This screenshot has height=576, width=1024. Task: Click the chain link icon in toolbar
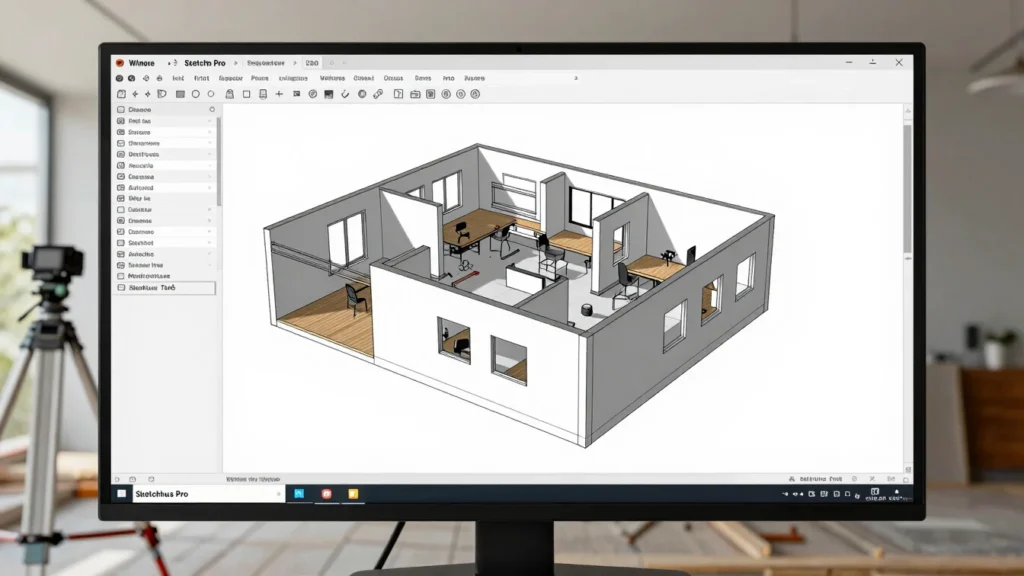point(378,94)
